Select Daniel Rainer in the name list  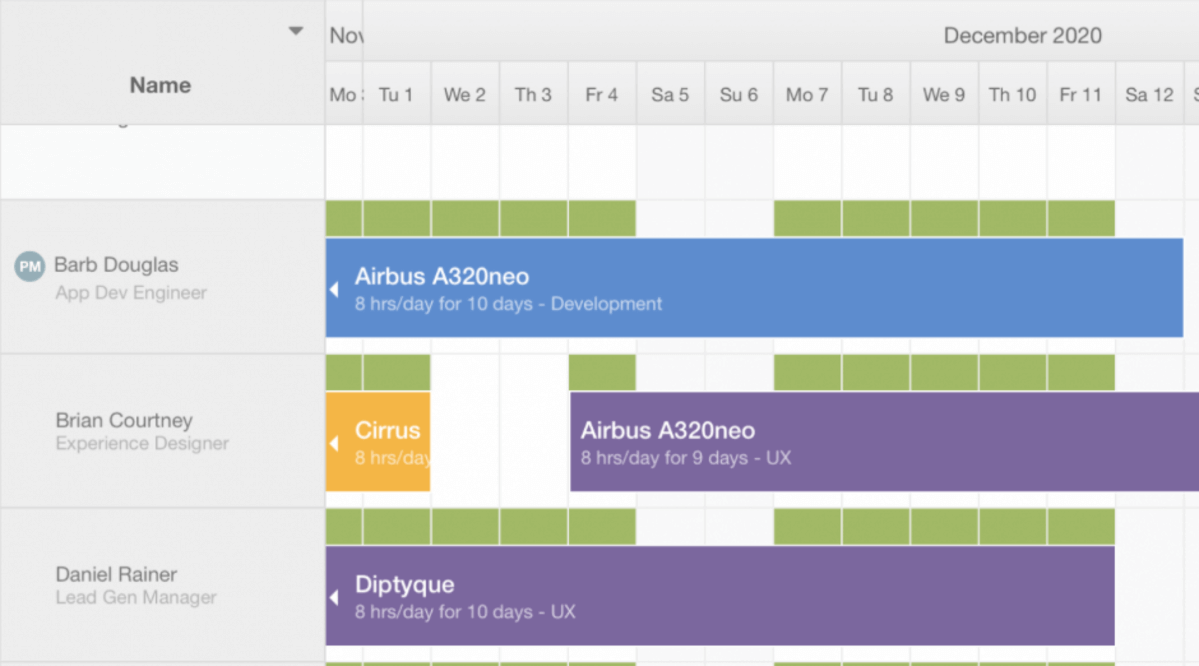(116, 574)
